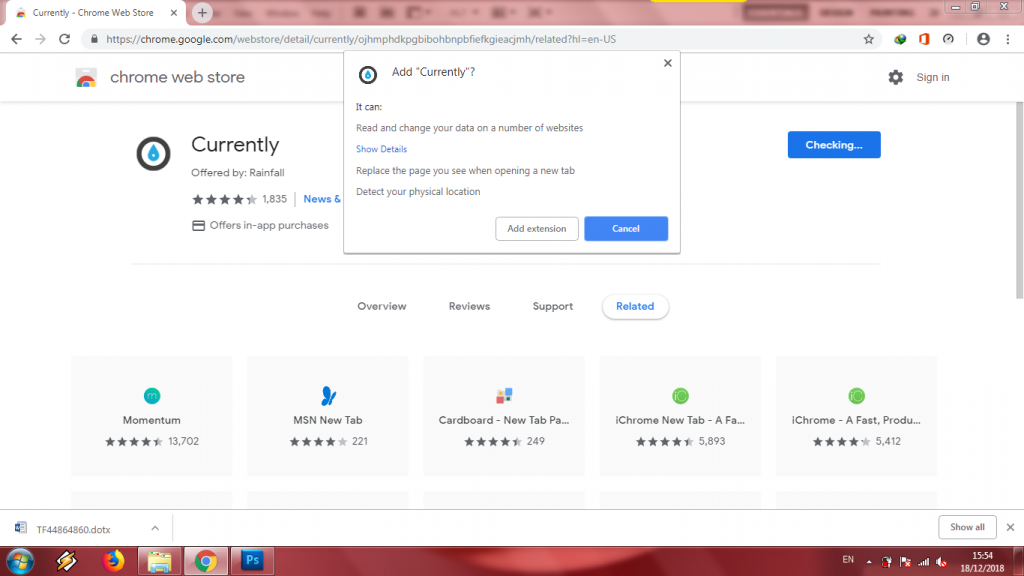Image resolution: width=1024 pixels, height=576 pixels.
Task: Click the blue Checking... button
Action: click(x=834, y=145)
